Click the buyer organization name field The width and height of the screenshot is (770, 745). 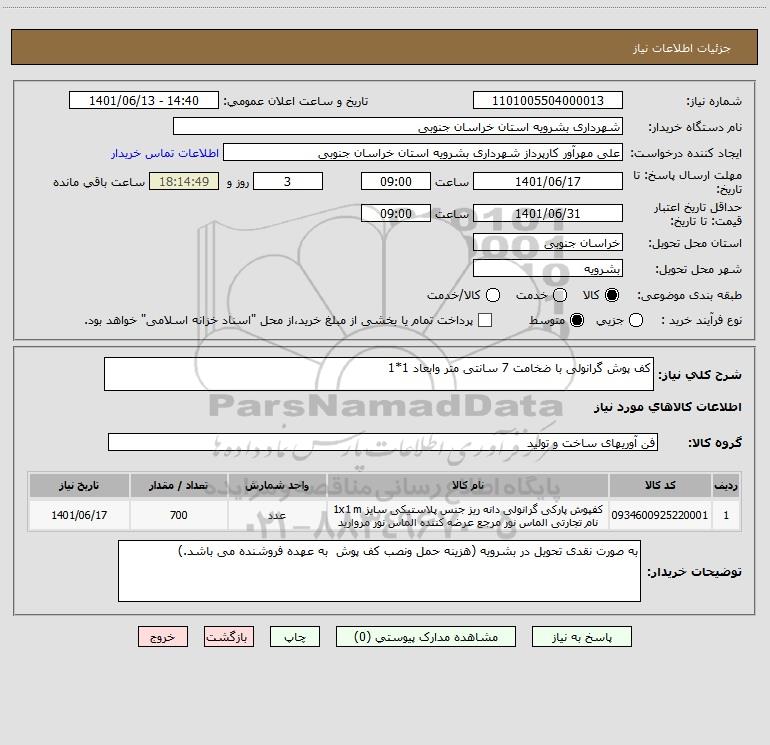[x=398, y=127]
